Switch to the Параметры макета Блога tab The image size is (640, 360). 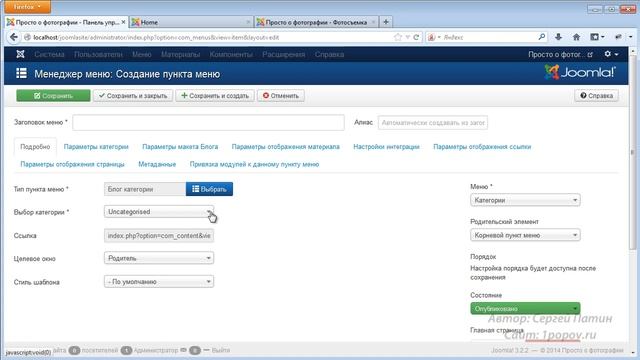point(180,147)
